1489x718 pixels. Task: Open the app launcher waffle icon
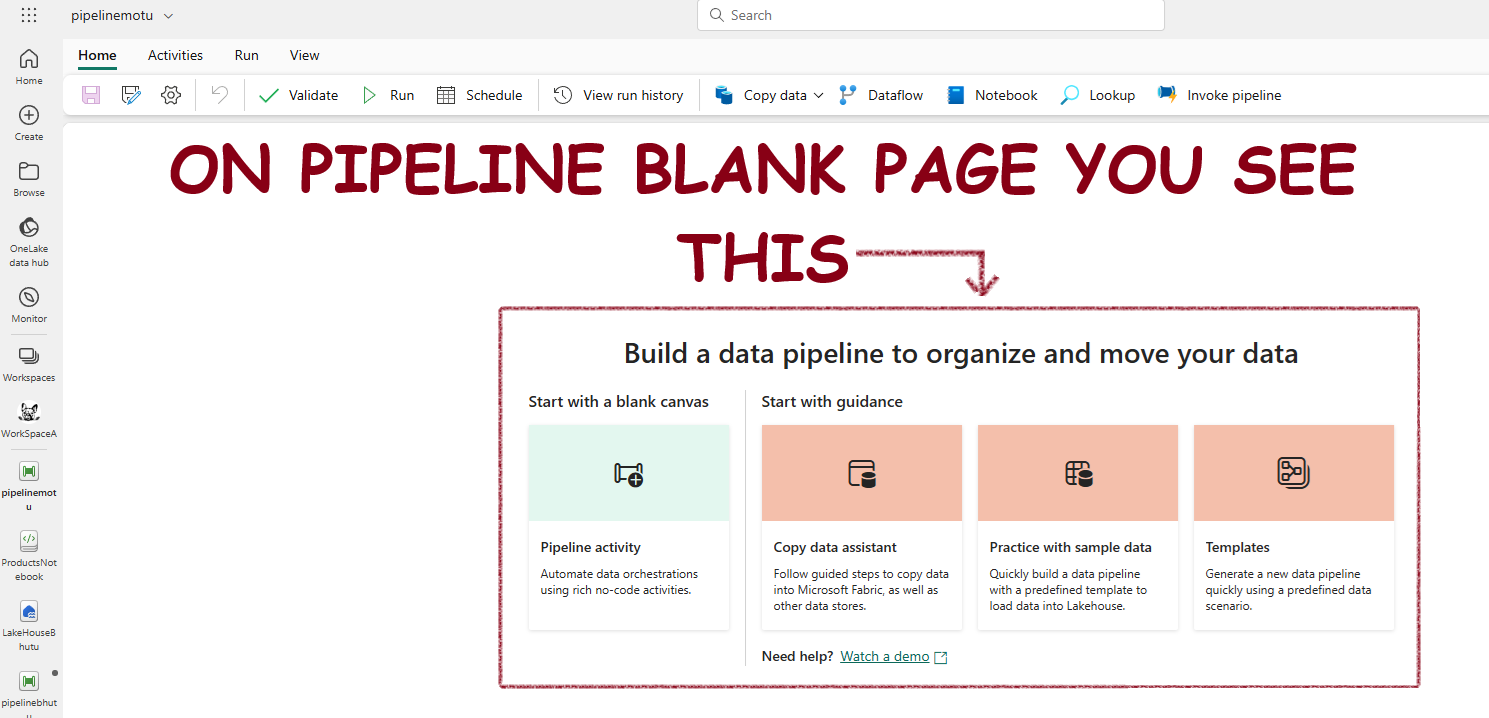click(29, 16)
